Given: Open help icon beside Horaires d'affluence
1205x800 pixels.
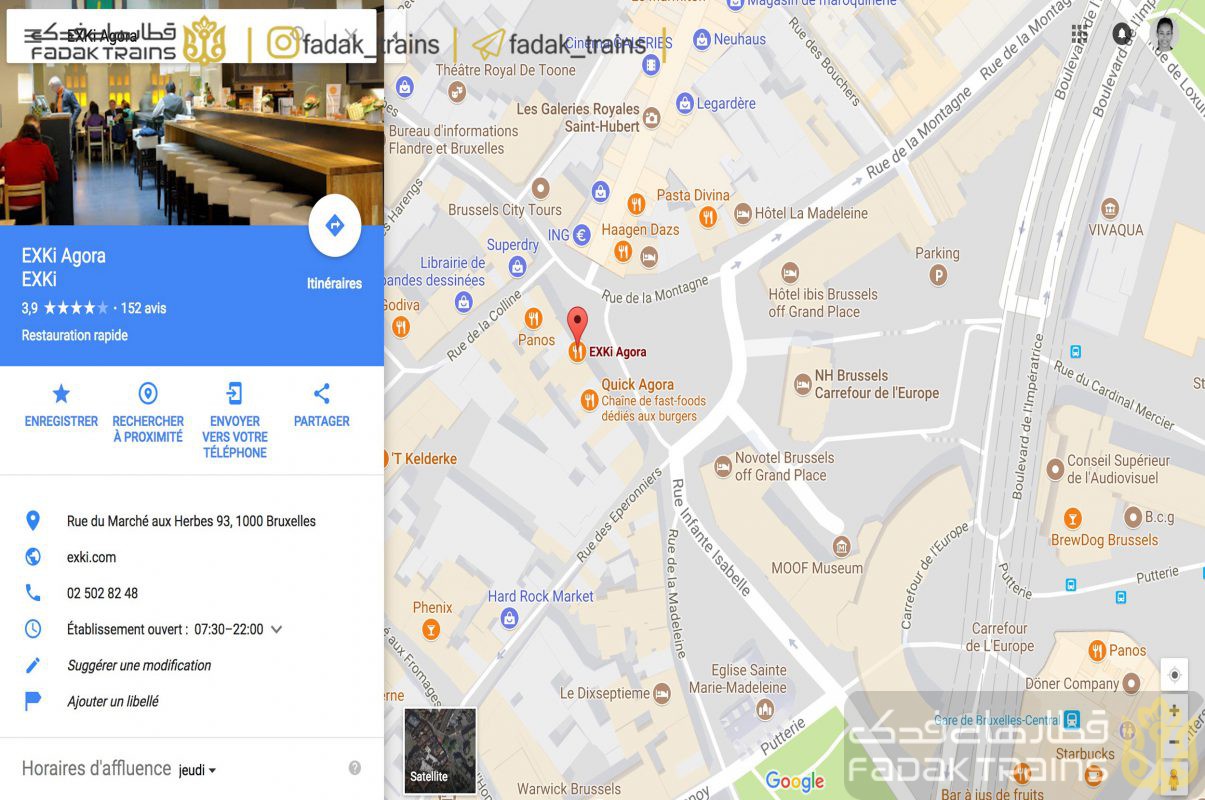Looking at the screenshot, I should 354,768.
